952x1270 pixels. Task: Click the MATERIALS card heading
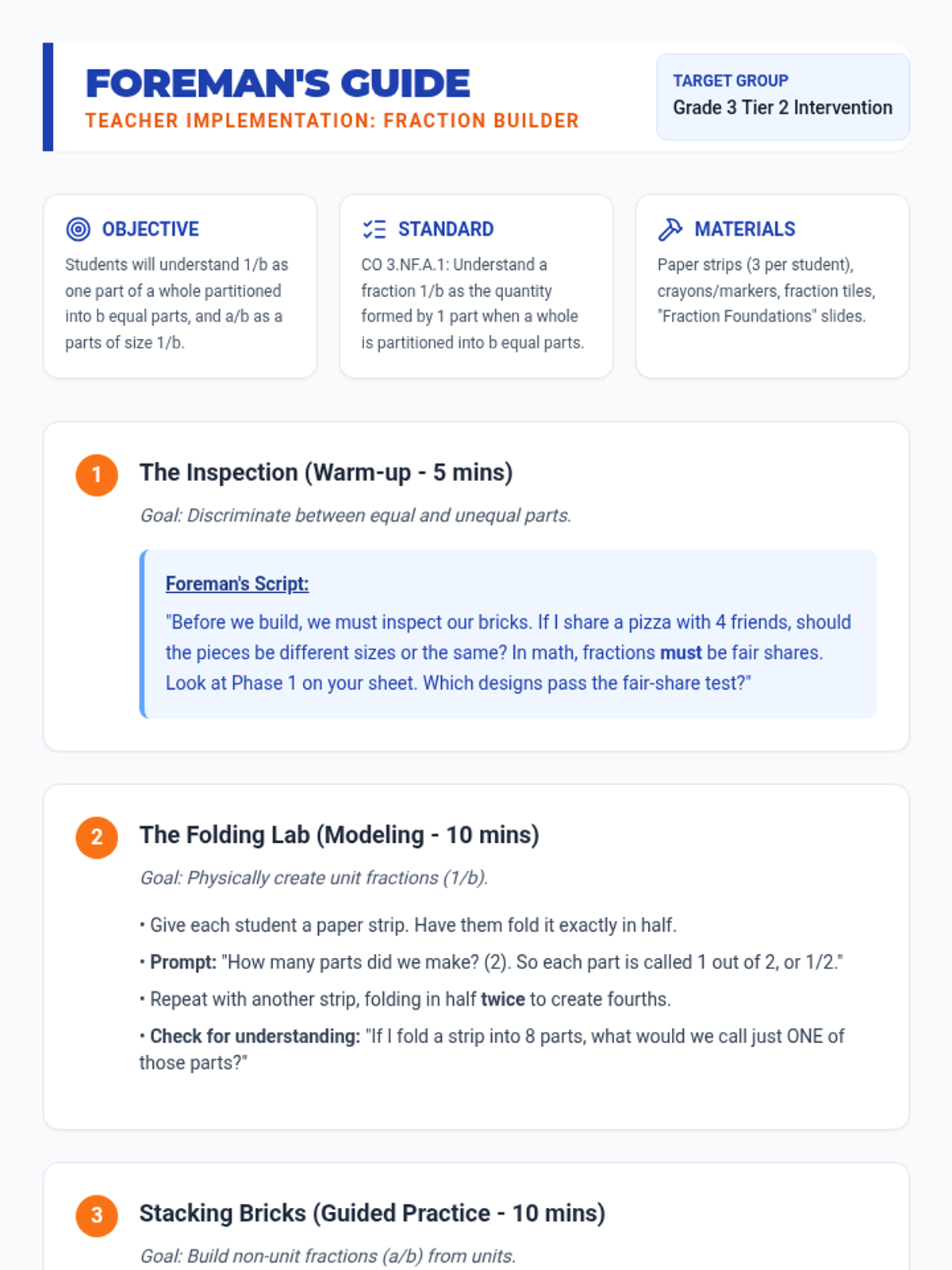pyautogui.click(x=745, y=229)
